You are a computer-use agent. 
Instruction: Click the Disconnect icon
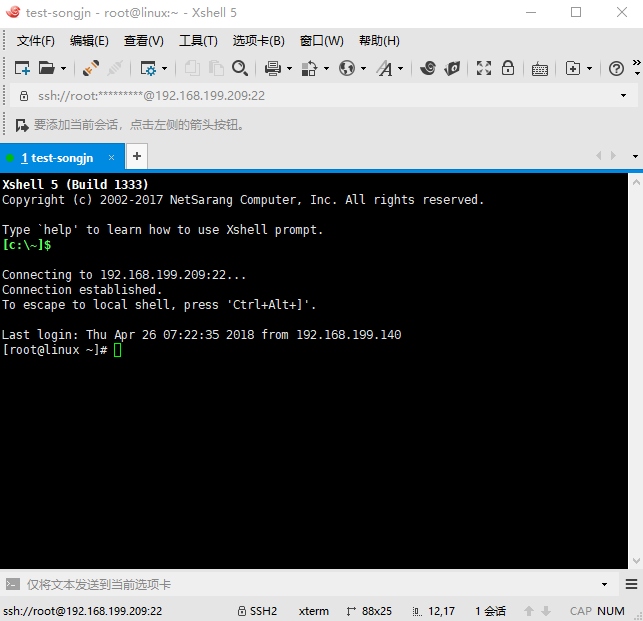point(115,68)
